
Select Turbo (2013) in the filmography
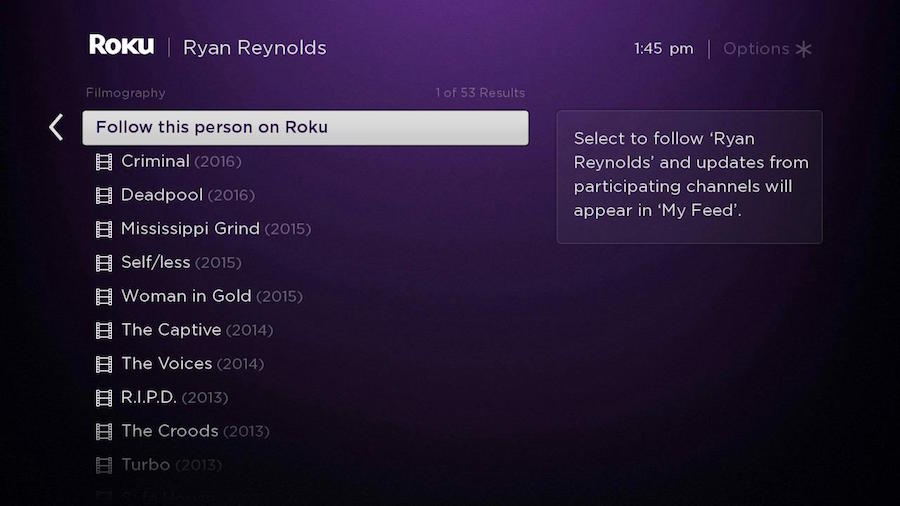172,465
